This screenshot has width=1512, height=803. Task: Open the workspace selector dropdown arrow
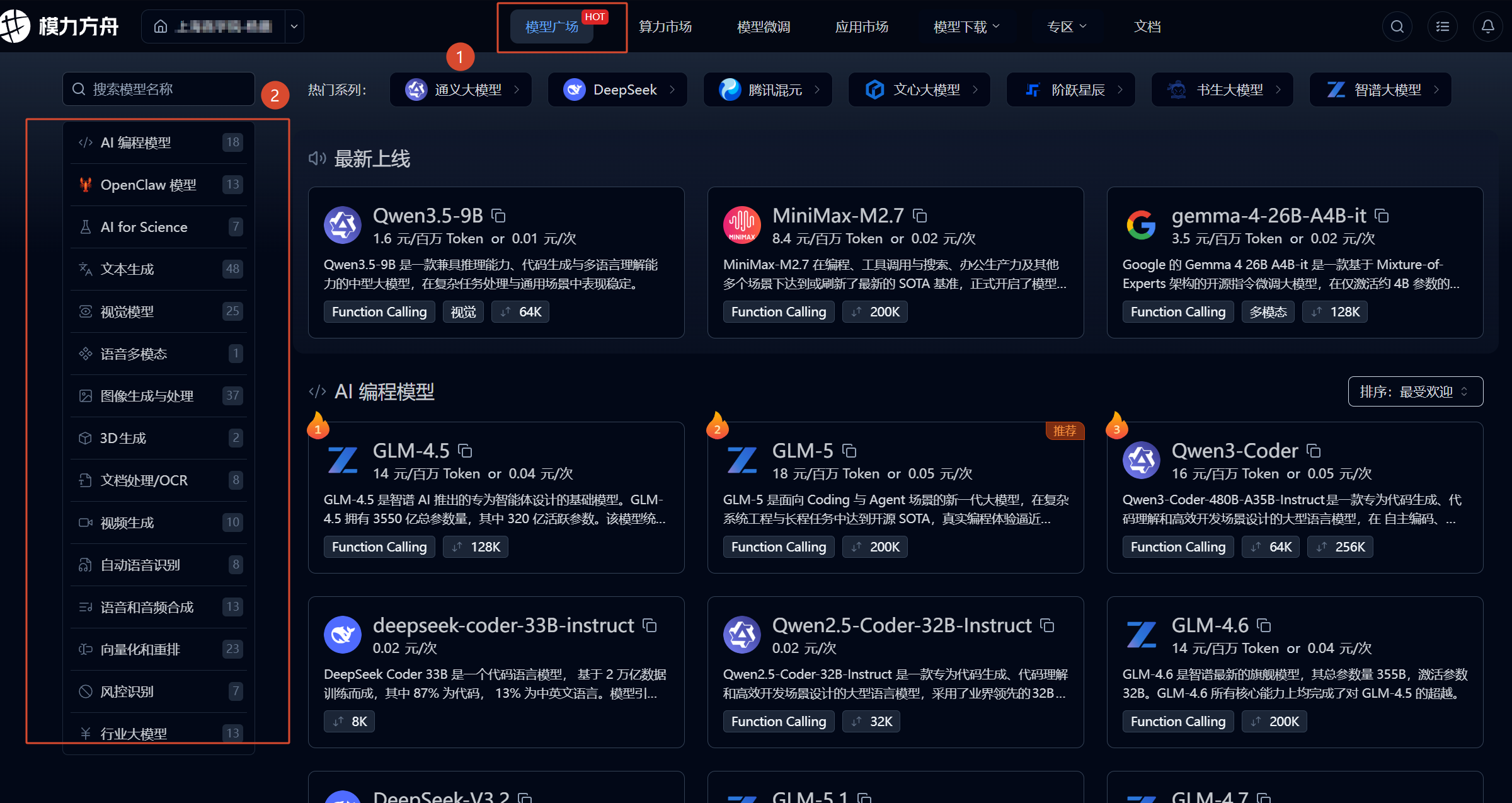(x=294, y=26)
